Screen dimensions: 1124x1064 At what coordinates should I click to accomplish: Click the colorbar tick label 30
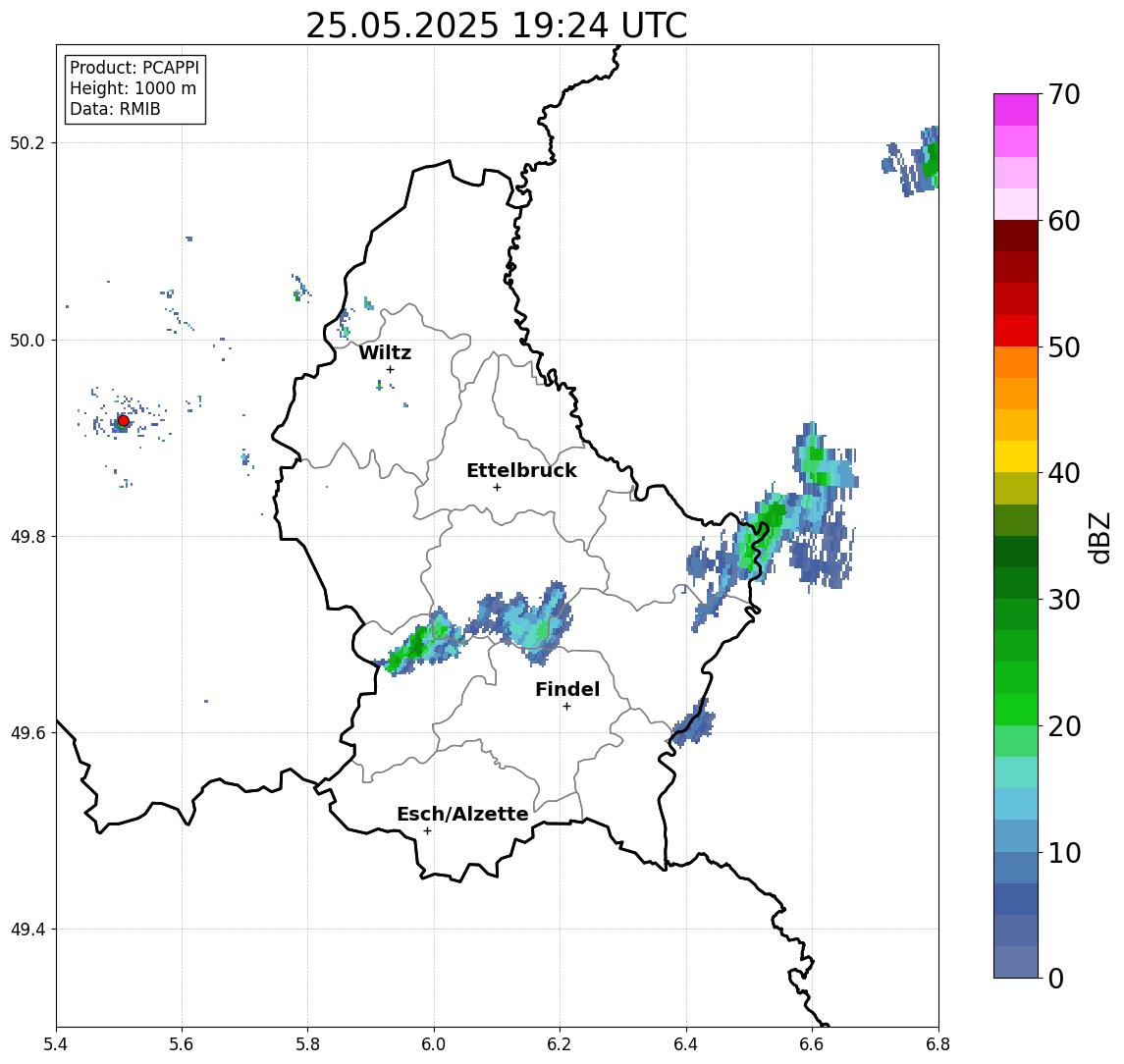click(x=1064, y=600)
